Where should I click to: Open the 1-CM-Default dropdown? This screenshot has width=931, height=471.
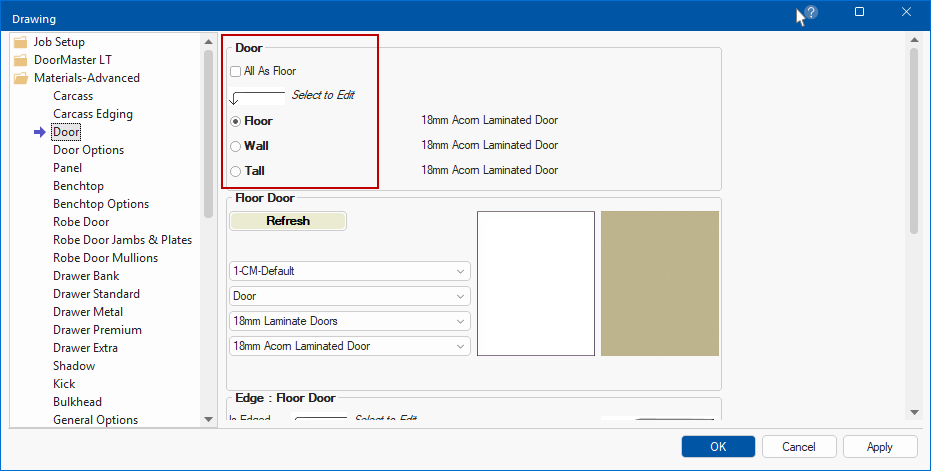[350, 271]
